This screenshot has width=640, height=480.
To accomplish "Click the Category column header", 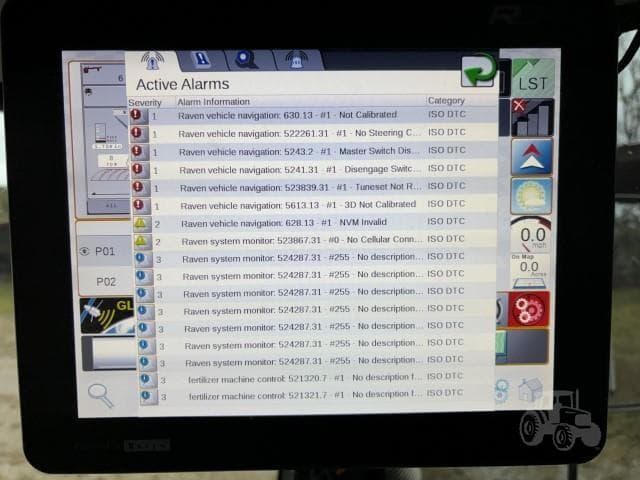I will pos(446,100).
